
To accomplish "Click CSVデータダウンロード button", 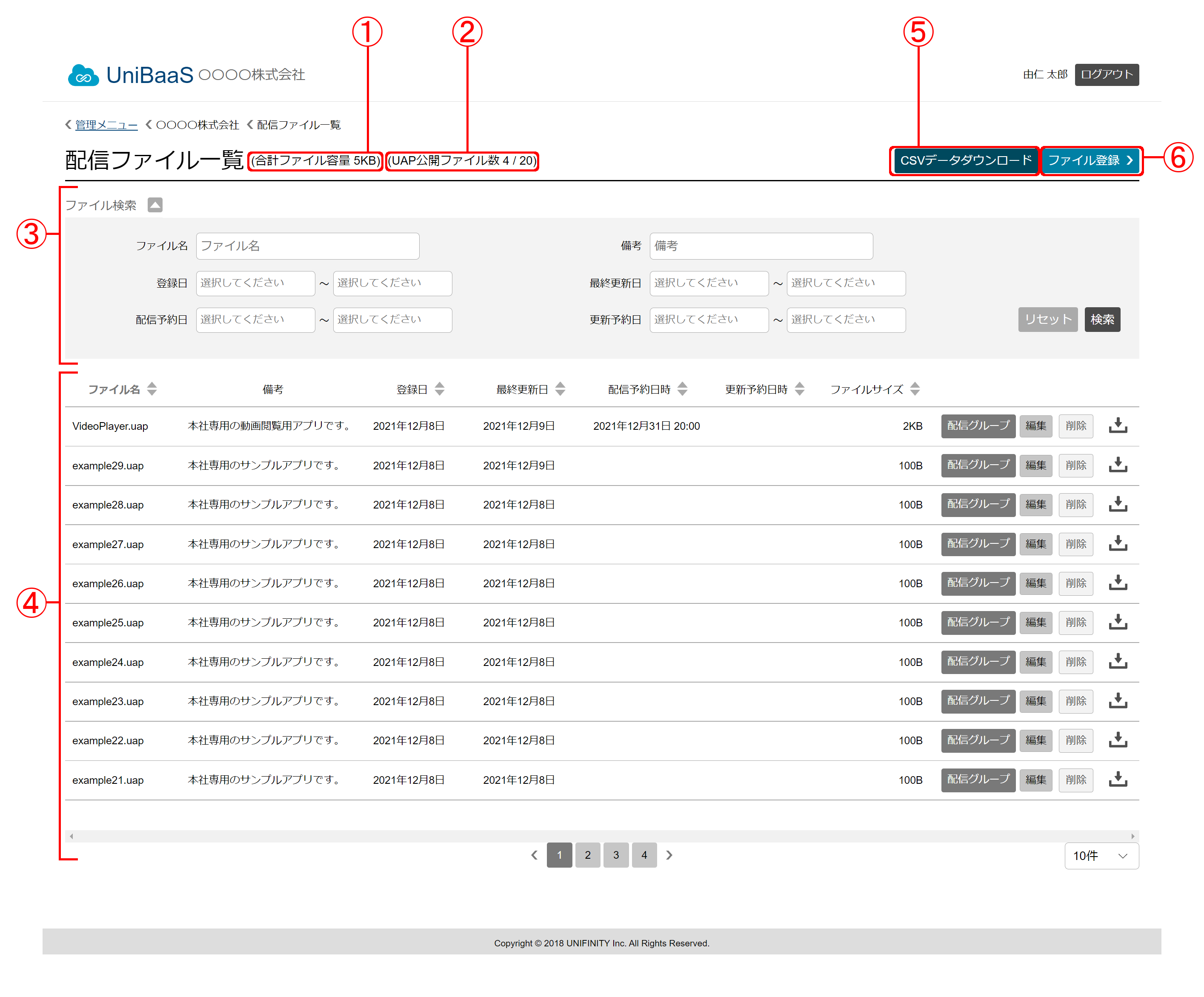I will point(966,160).
